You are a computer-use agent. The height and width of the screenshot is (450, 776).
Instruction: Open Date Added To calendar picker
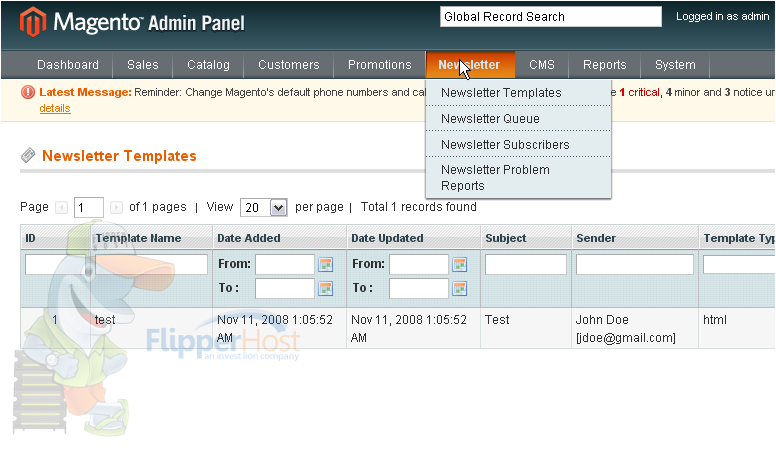pos(326,288)
